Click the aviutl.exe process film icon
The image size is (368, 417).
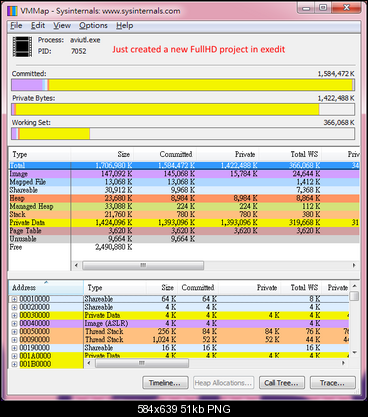coord(22,46)
